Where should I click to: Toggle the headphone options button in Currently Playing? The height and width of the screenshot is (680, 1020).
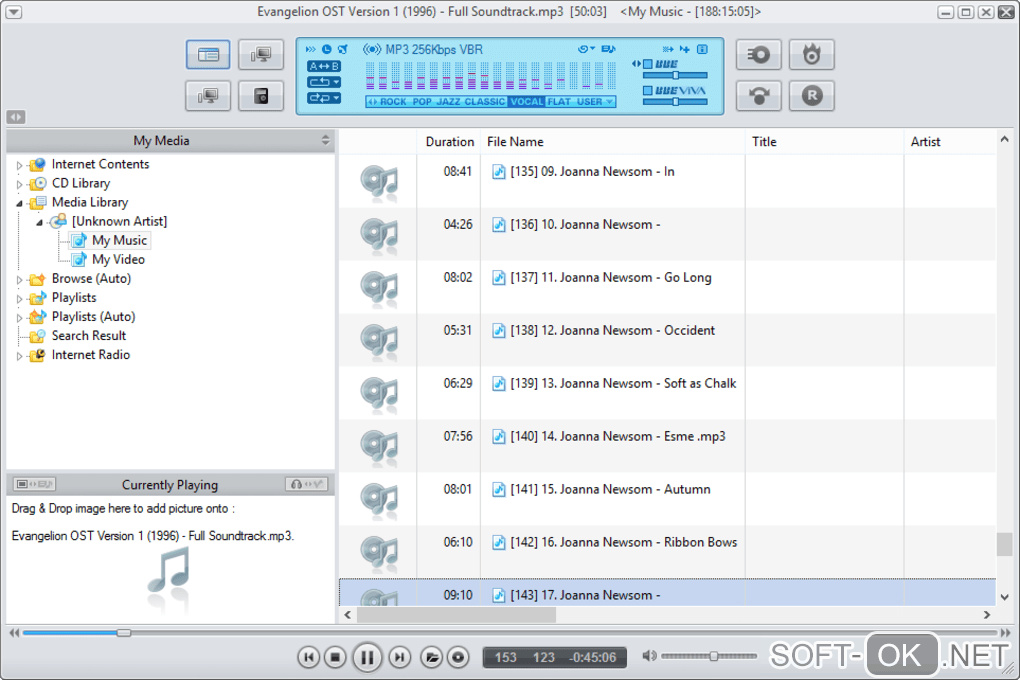306,484
